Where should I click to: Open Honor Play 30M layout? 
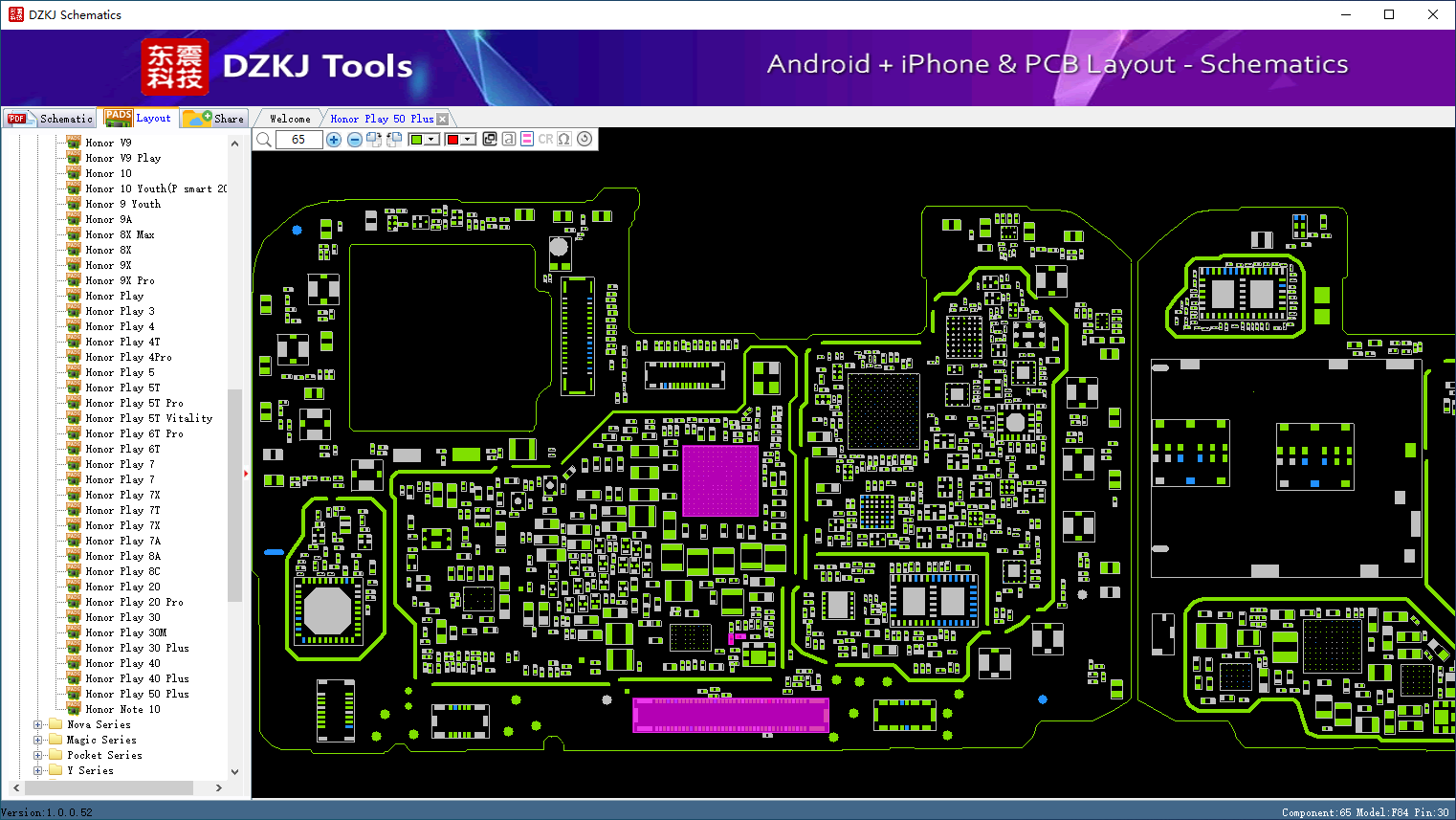point(125,632)
